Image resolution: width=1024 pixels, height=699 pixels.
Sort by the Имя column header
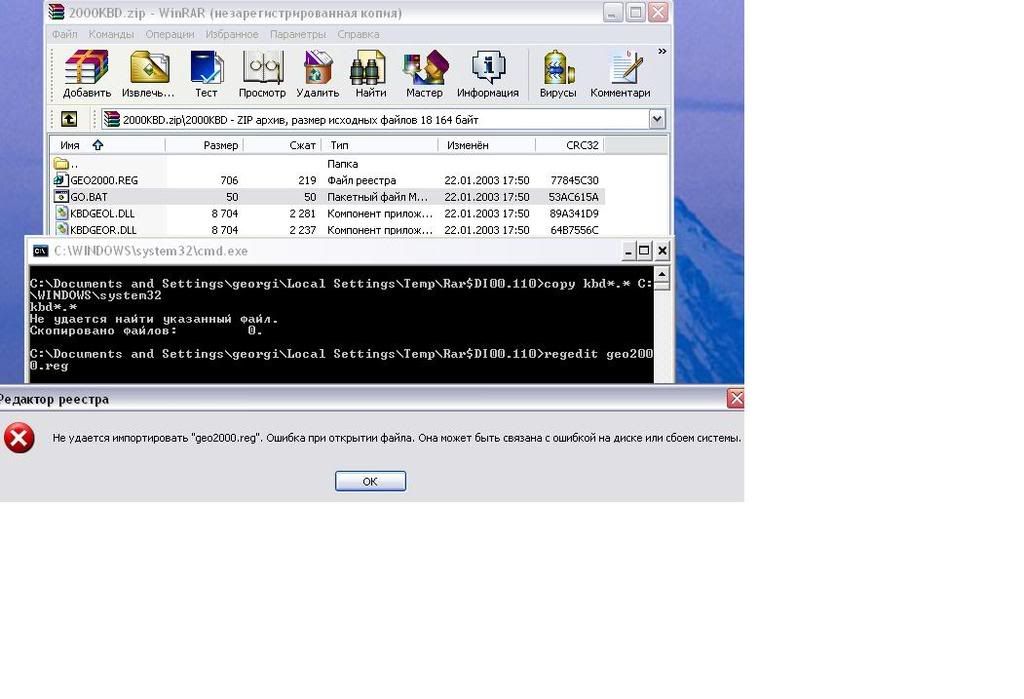coord(107,145)
